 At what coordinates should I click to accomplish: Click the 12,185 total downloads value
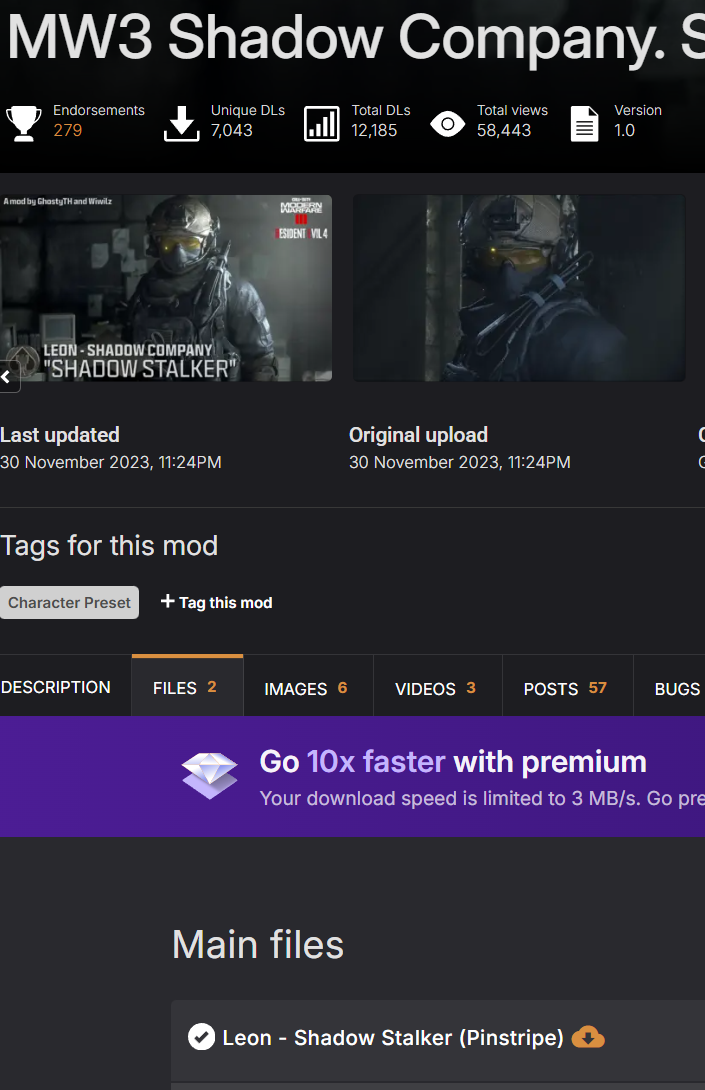(x=374, y=131)
